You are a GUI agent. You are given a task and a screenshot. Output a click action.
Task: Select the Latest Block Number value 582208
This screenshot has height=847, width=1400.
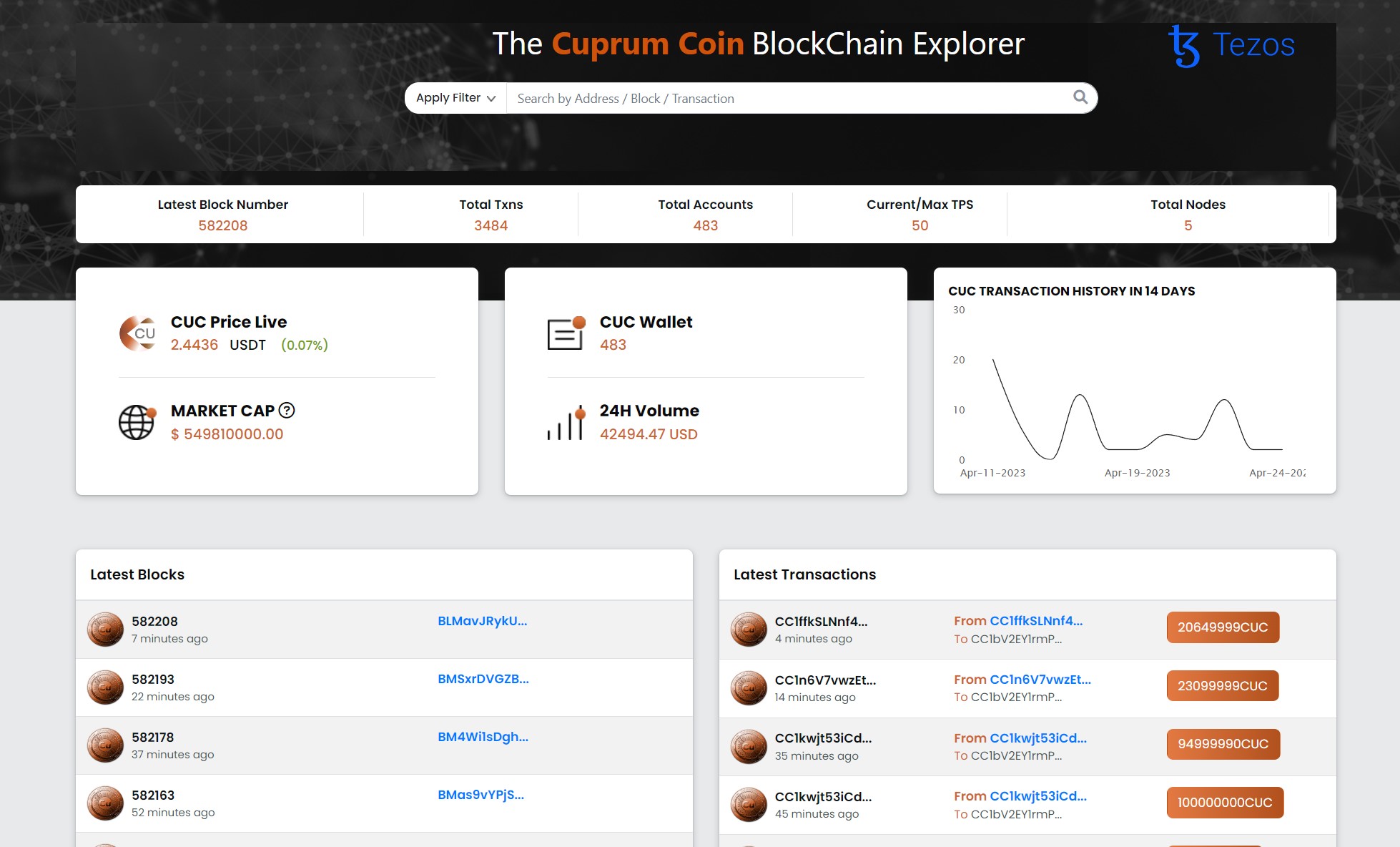tap(223, 225)
